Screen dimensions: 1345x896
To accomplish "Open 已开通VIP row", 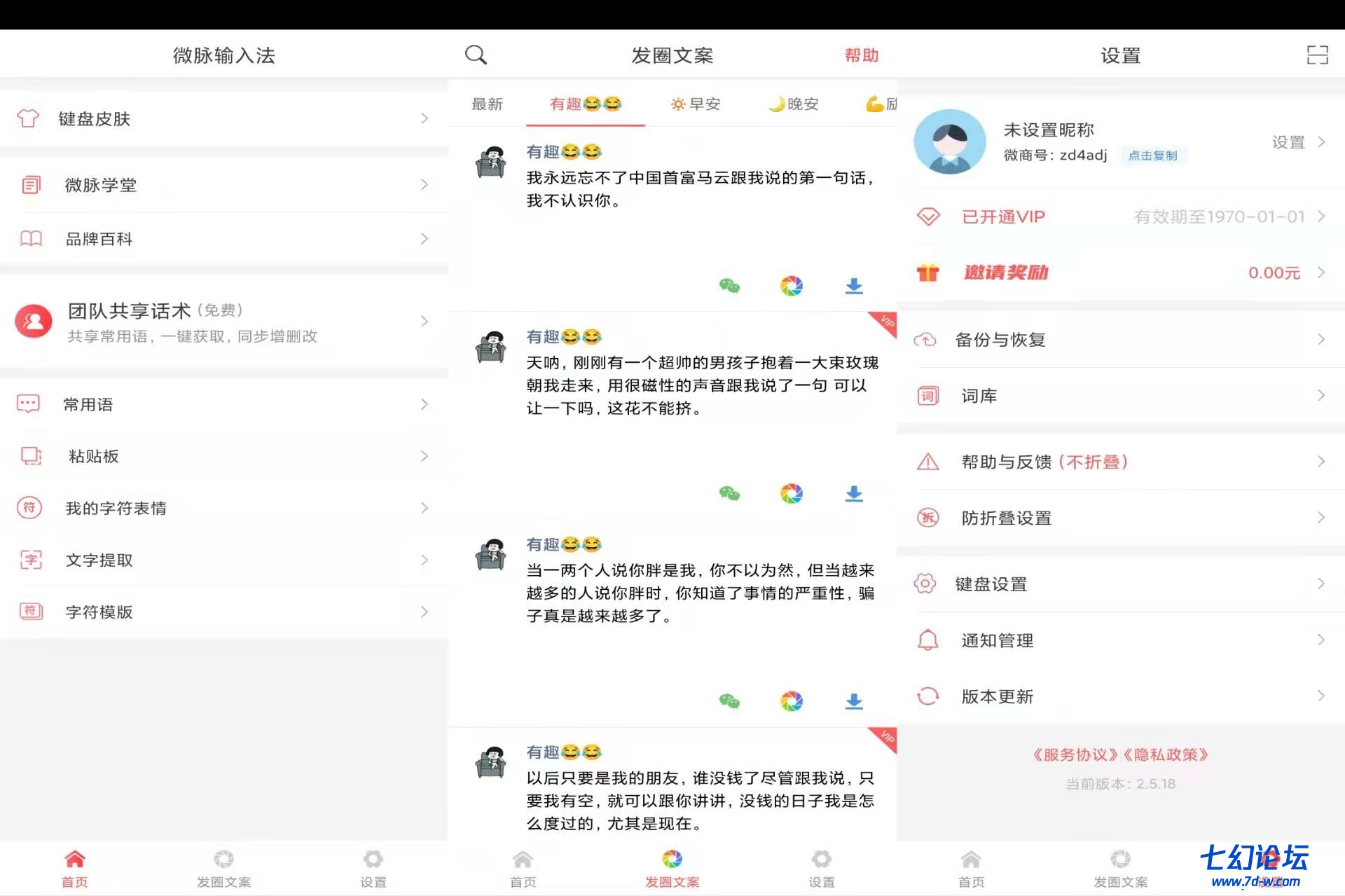I will click(x=1121, y=216).
